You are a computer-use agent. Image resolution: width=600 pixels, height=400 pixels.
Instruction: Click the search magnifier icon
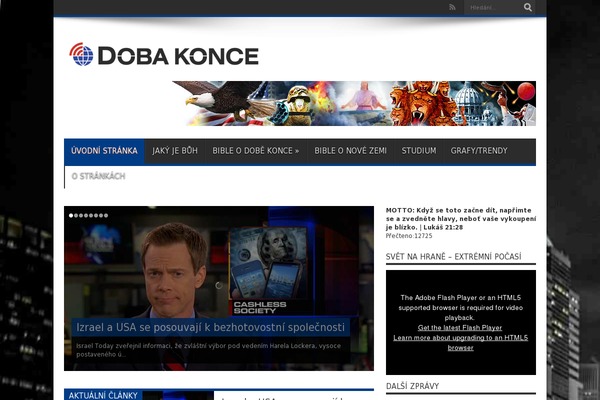[x=527, y=8]
